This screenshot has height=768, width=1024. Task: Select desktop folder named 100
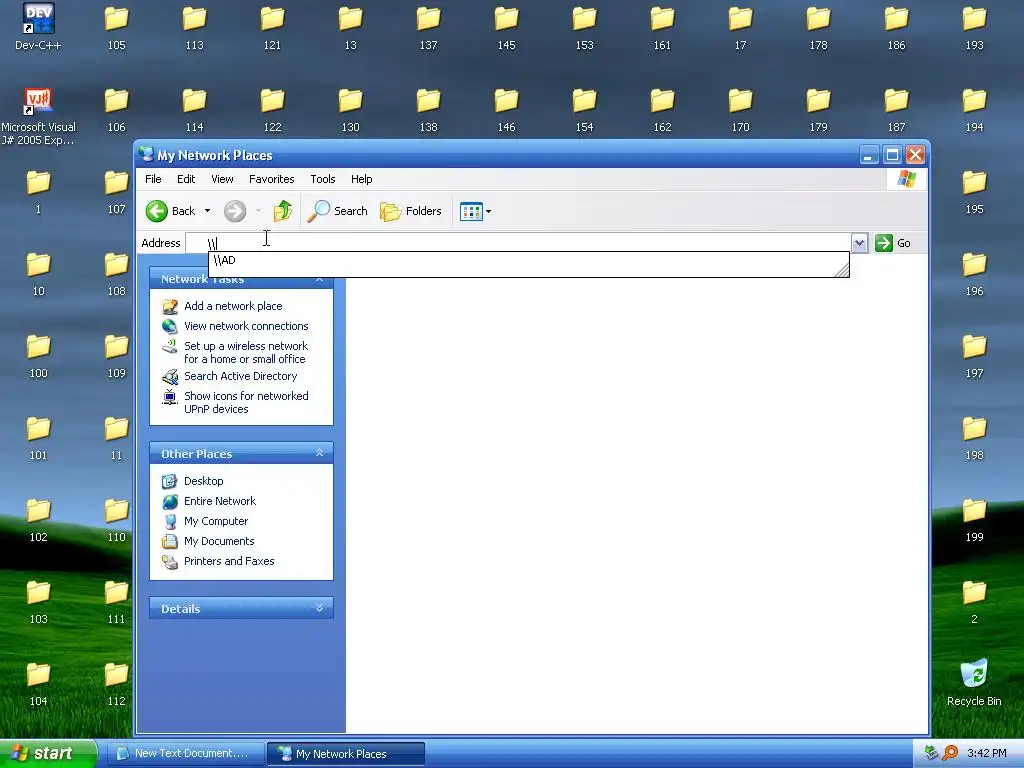click(x=39, y=357)
